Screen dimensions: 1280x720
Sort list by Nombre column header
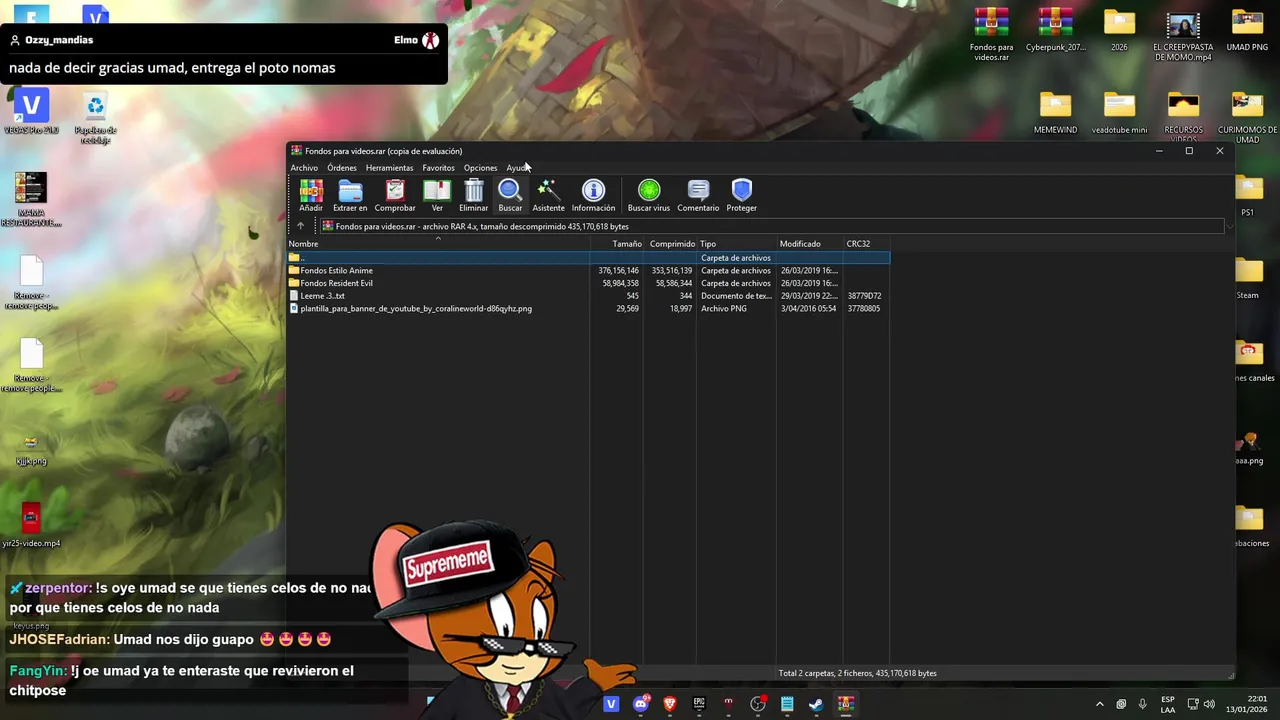click(437, 244)
